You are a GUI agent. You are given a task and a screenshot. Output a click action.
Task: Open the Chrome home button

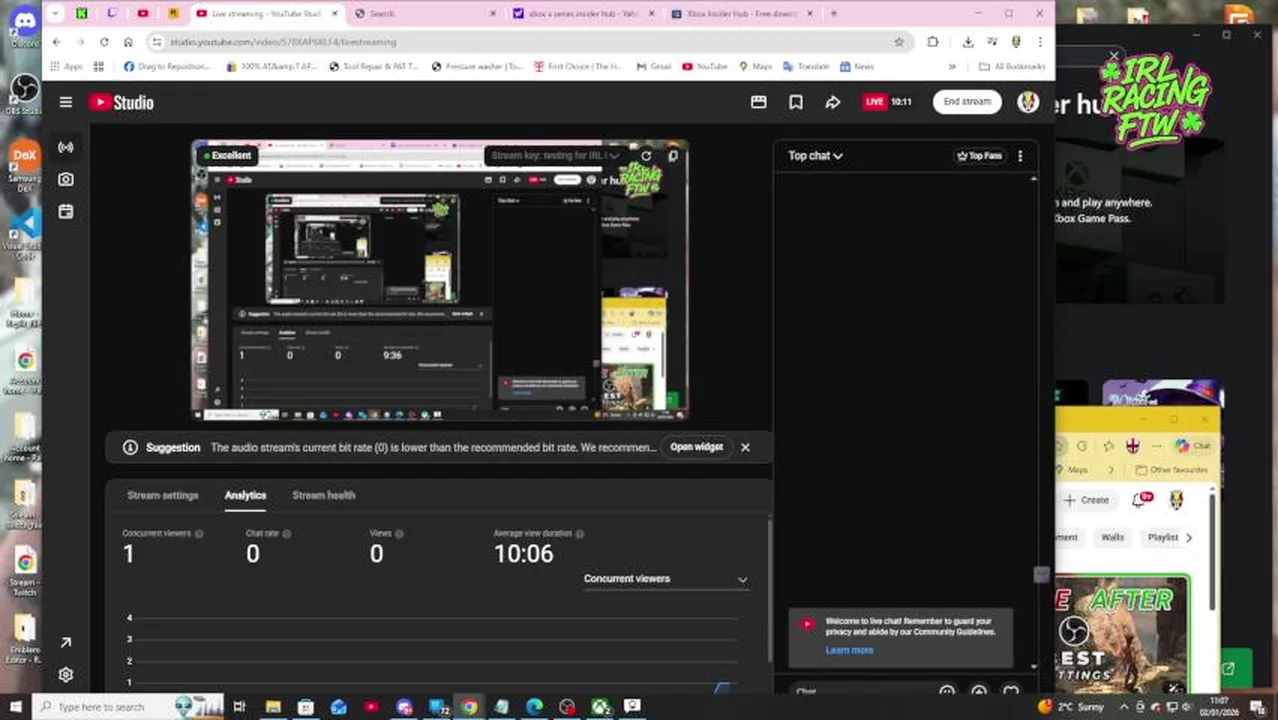pyautogui.click(x=128, y=42)
